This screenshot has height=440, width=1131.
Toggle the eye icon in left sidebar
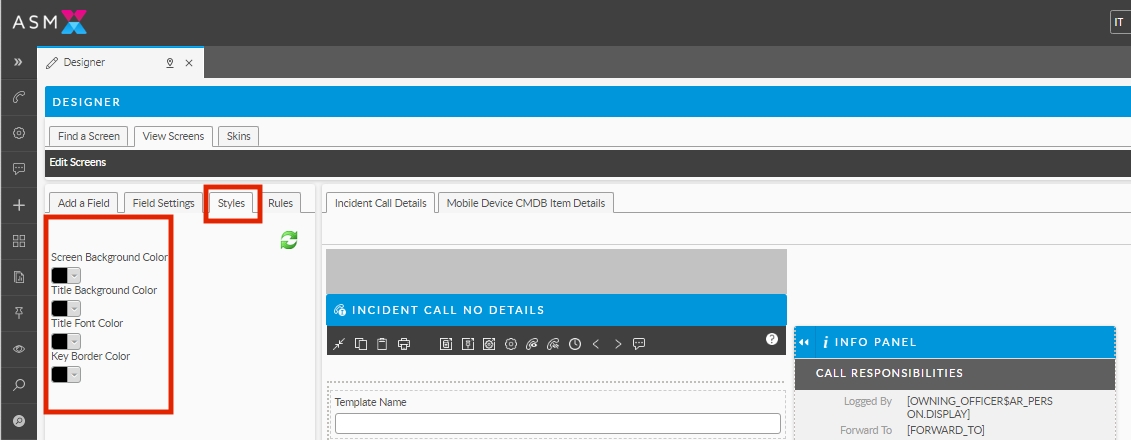[x=18, y=349]
